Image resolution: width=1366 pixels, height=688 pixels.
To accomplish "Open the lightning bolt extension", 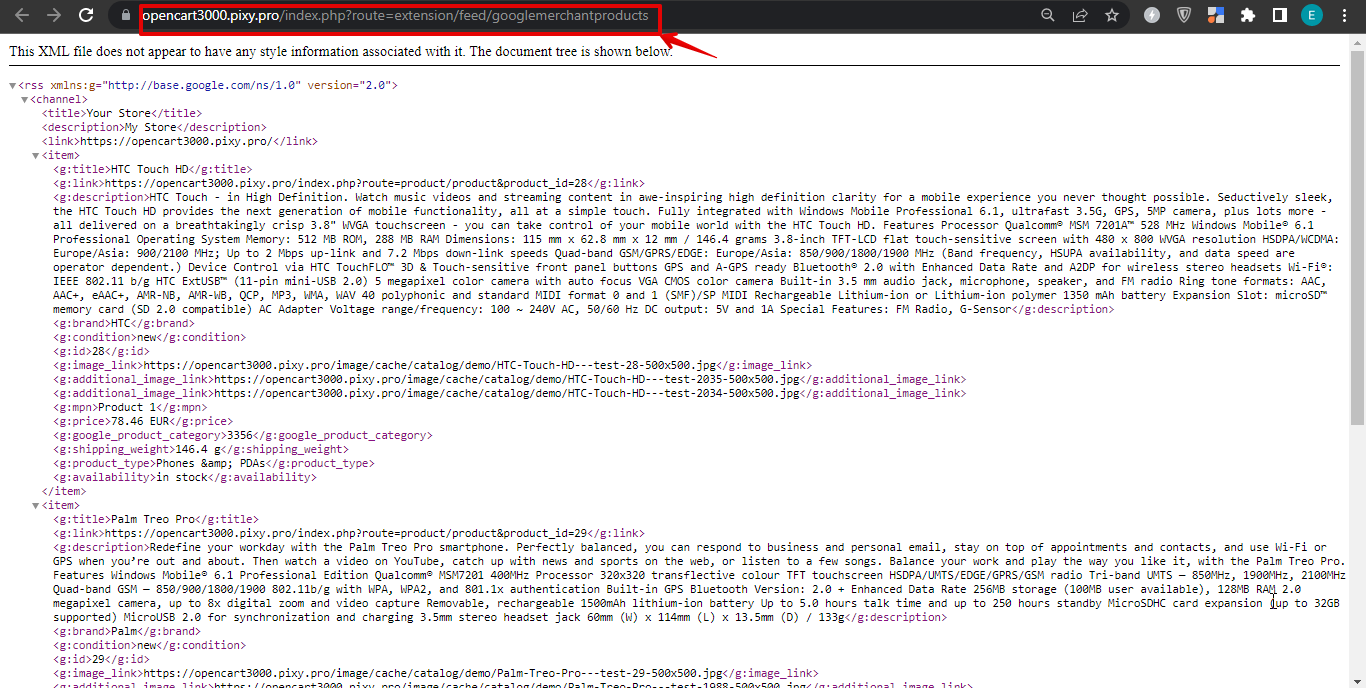I will click(x=1152, y=15).
